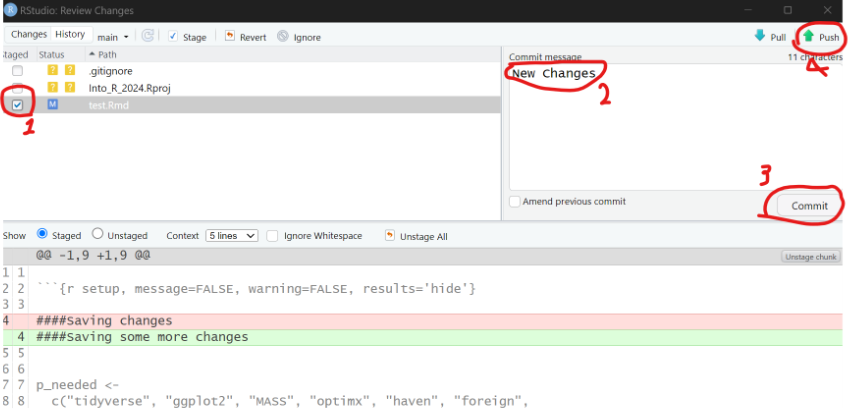
Task: Click the Commit button
Action: 809,205
